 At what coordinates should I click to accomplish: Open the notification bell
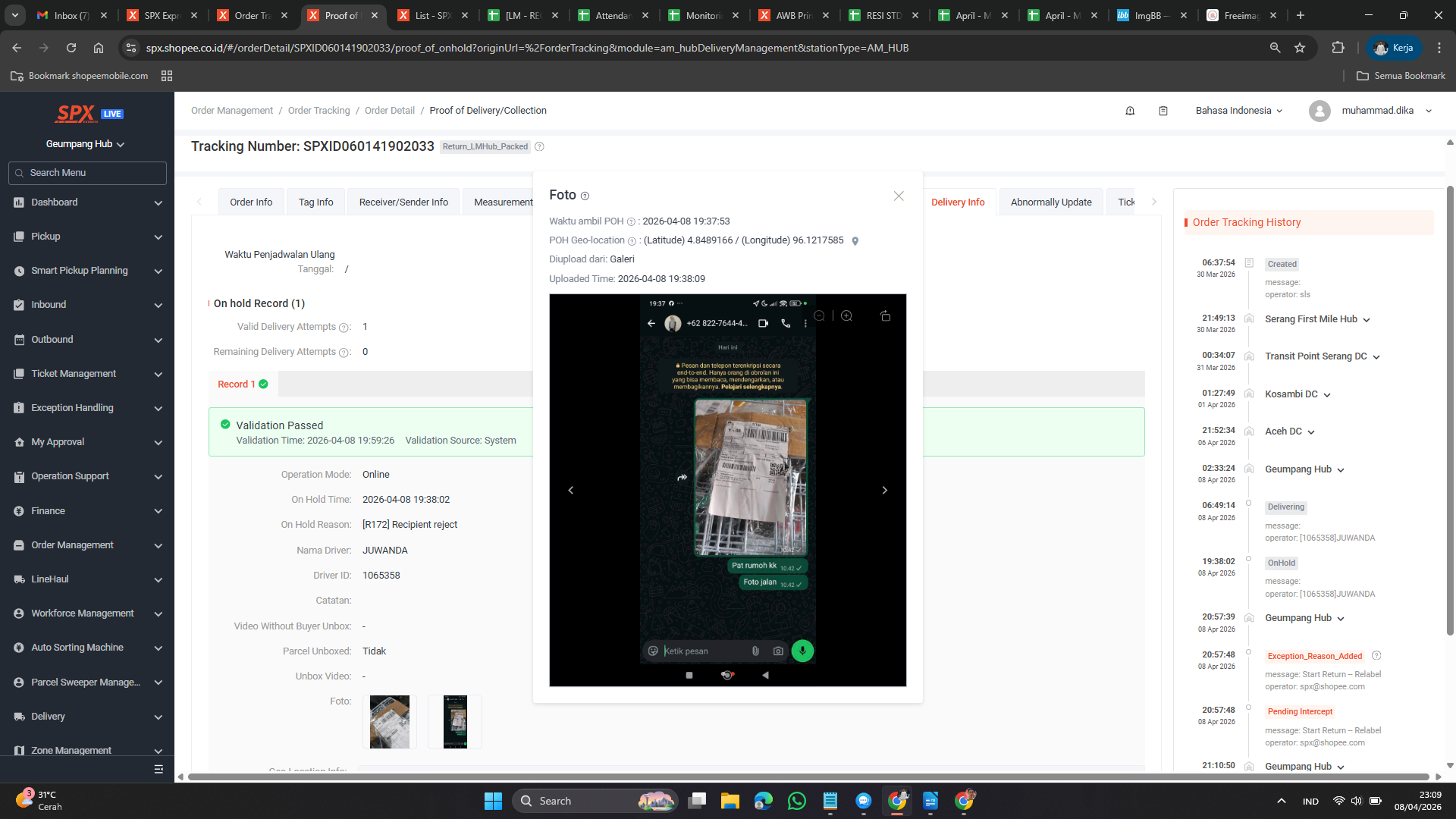1130,111
